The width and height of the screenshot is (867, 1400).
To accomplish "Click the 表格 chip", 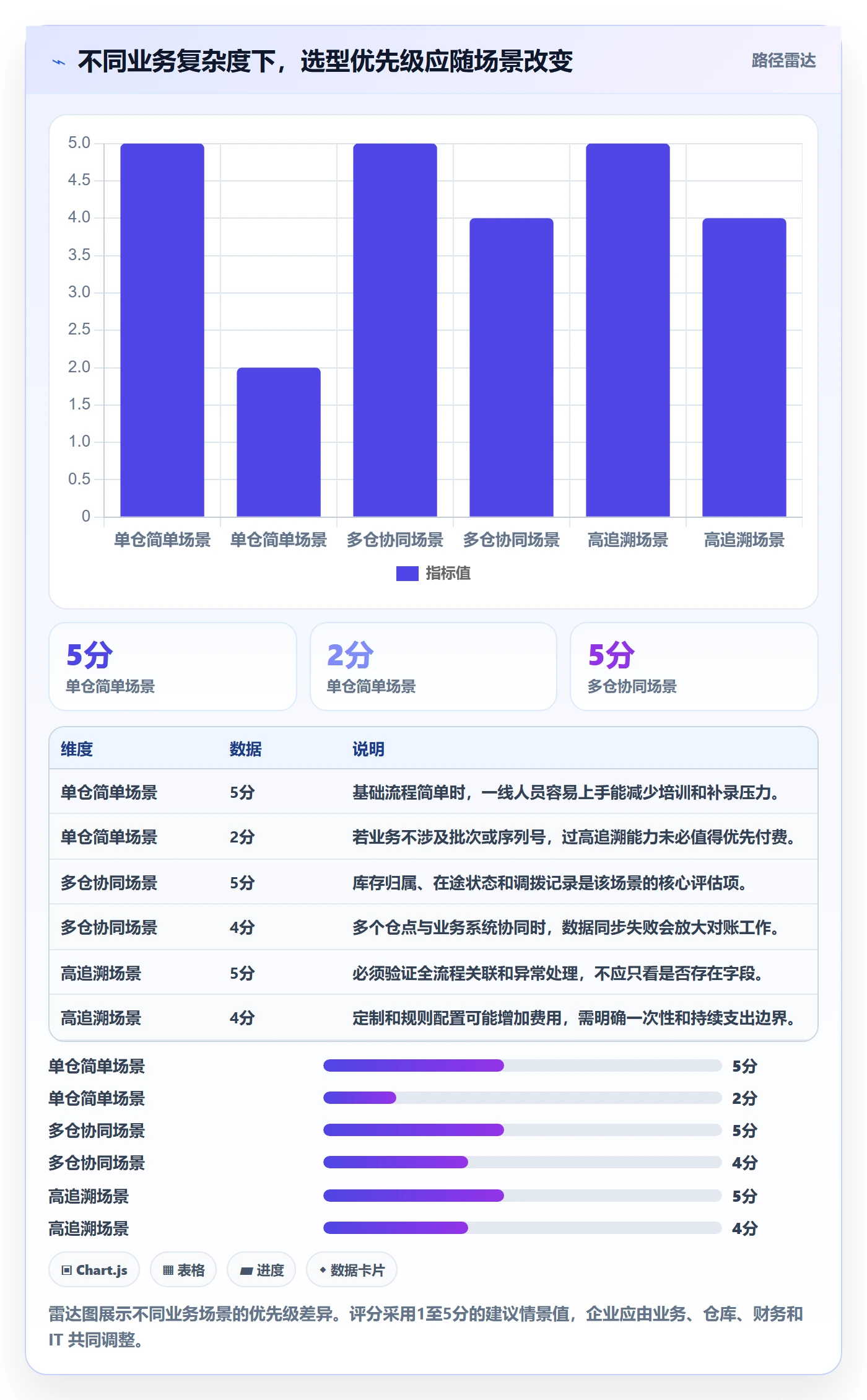I will pos(183,1269).
